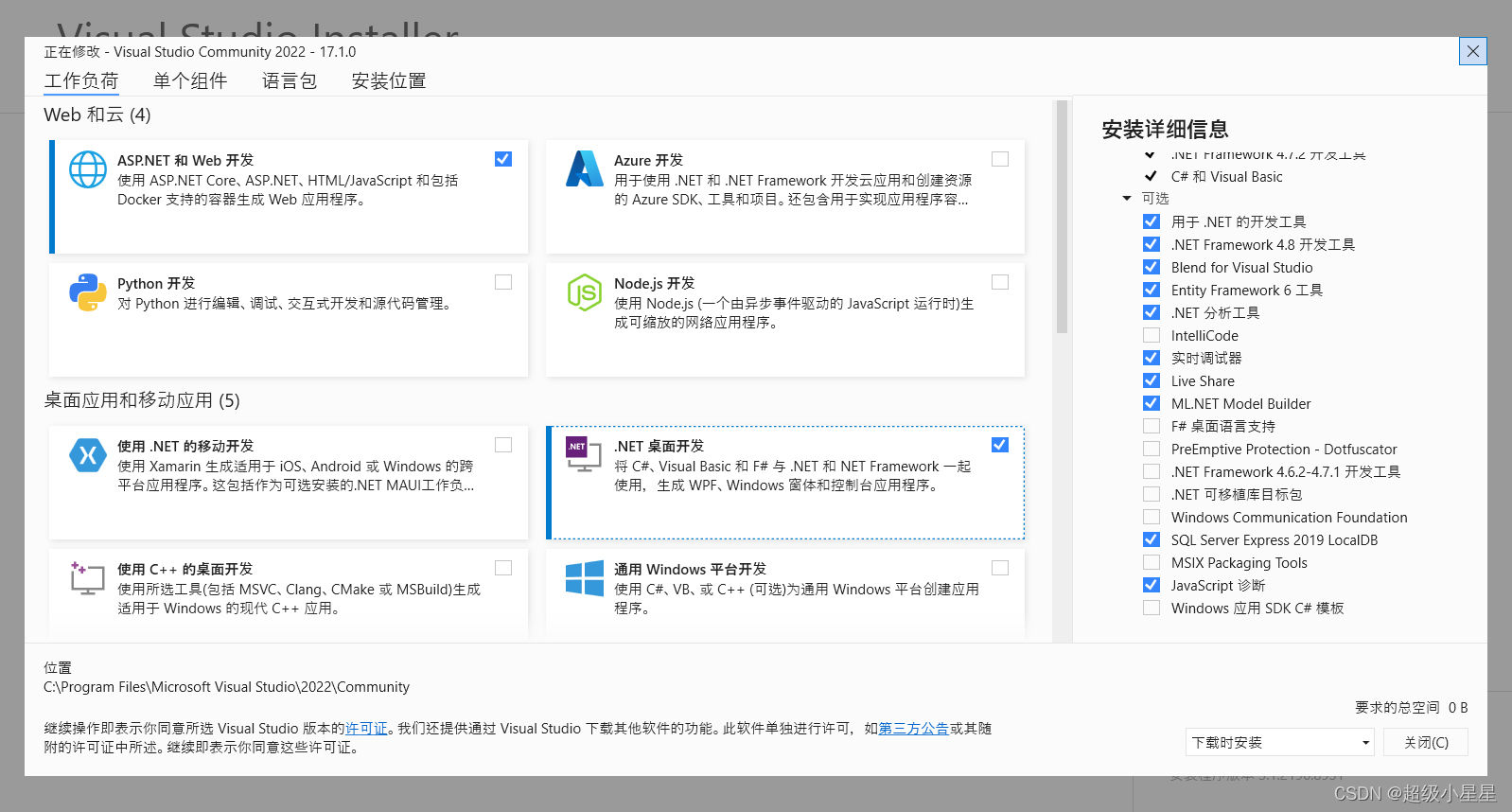Image resolution: width=1512 pixels, height=812 pixels.
Task: Click the Xamarin mobile development icon
Action: coord(88,455)
